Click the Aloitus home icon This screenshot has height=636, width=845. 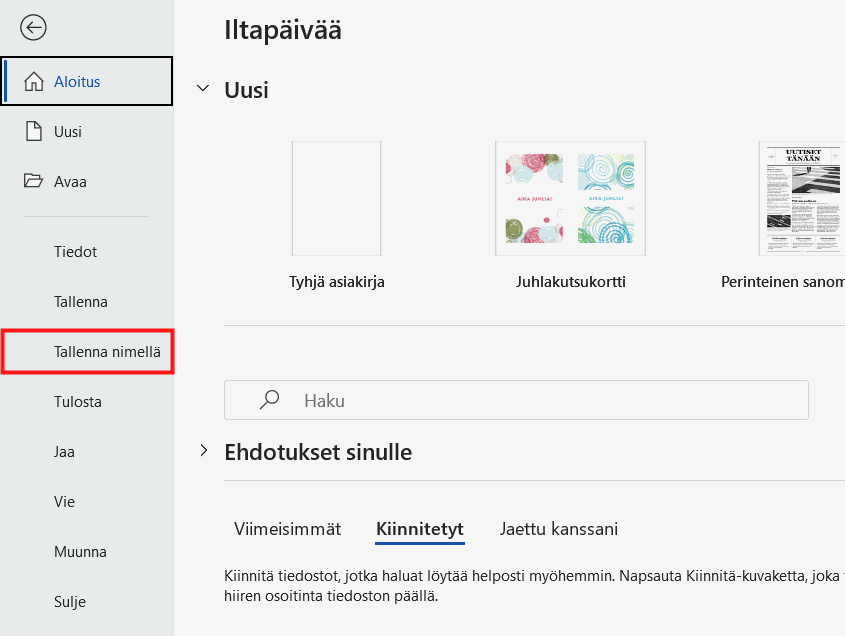pos(33,81)
